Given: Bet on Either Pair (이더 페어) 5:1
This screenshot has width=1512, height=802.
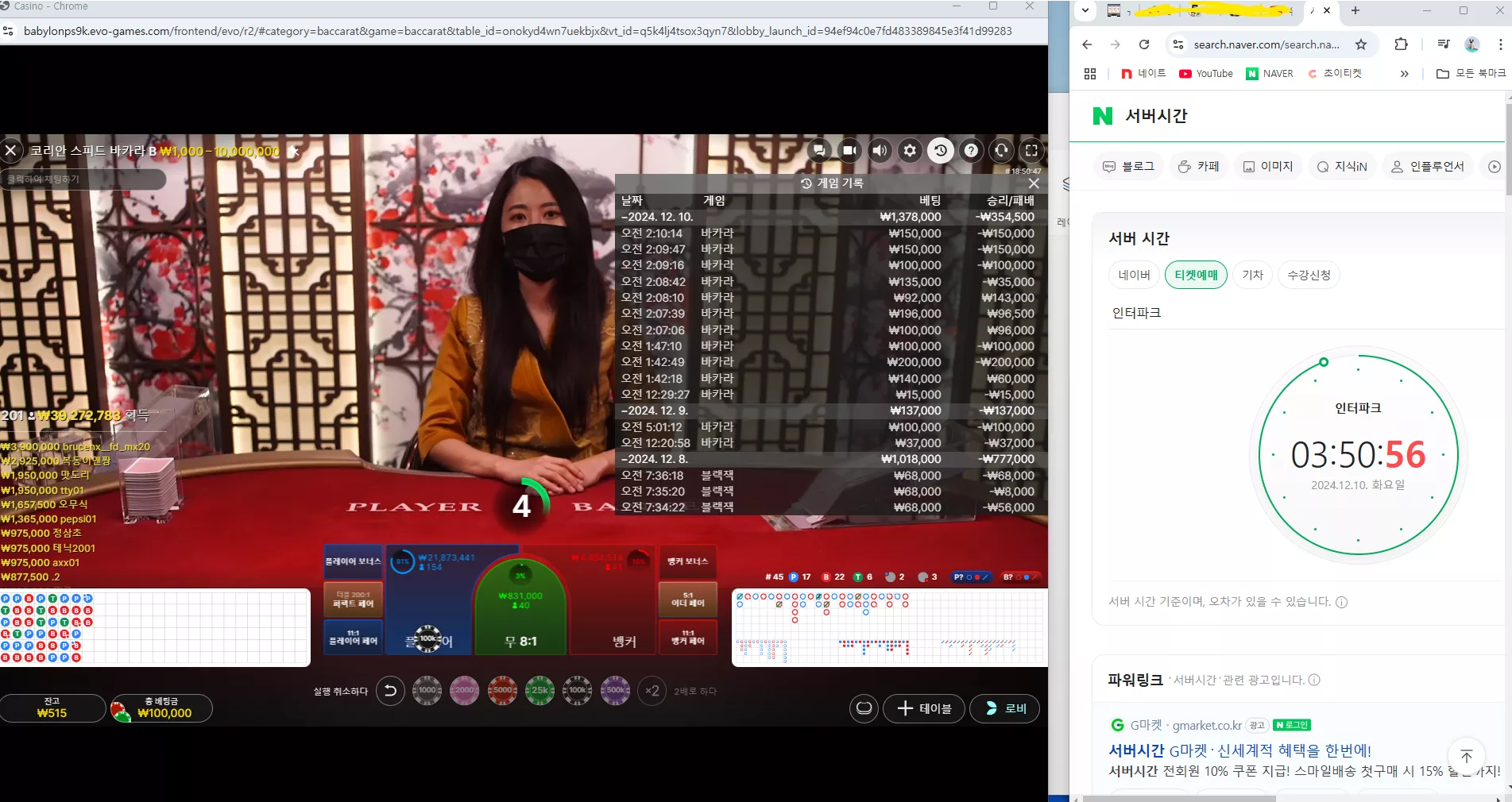Looking at the screenshot, I should [688, 600].
